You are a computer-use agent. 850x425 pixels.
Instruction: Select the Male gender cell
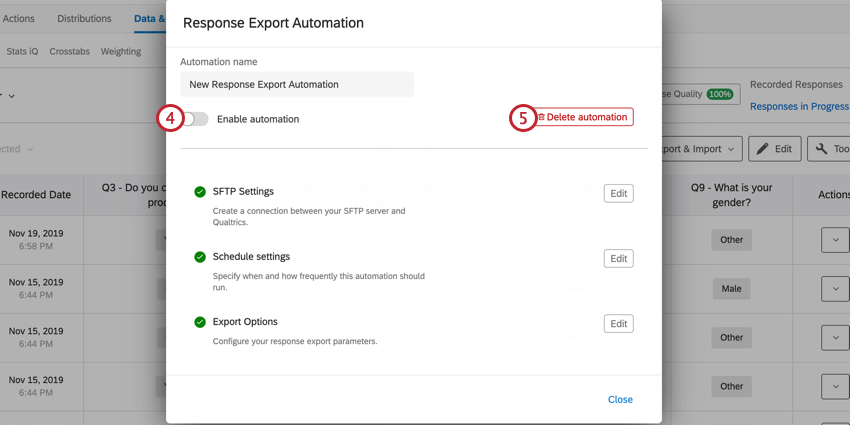[x=731, y=289]
